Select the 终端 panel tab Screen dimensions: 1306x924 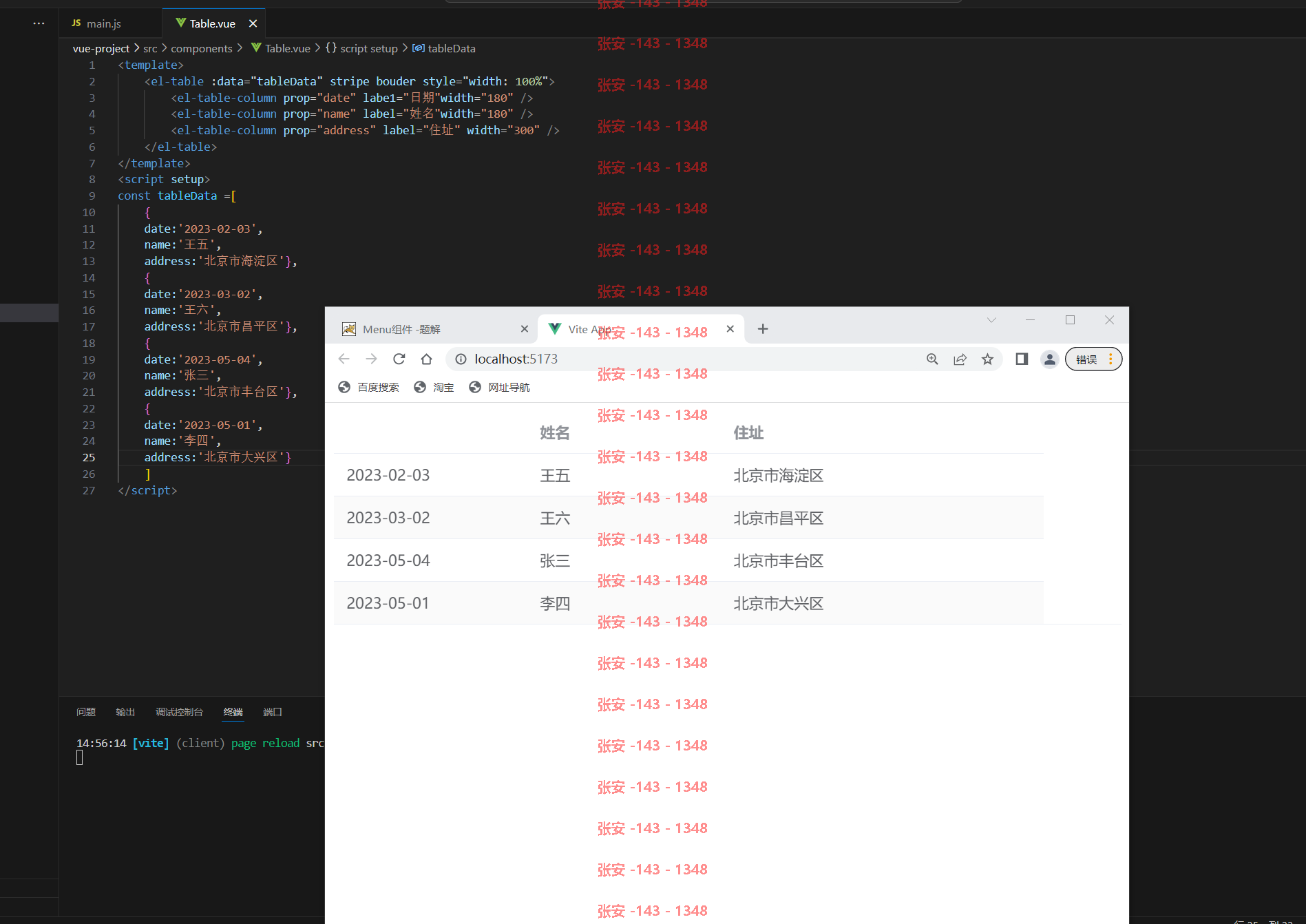pos(233,712)
